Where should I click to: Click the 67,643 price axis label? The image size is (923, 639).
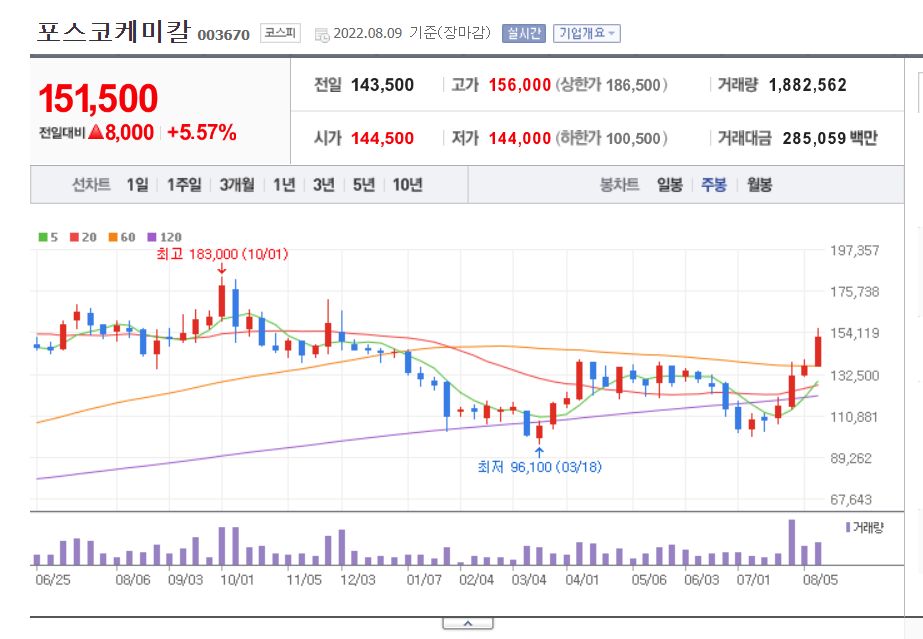pos(851,500)
